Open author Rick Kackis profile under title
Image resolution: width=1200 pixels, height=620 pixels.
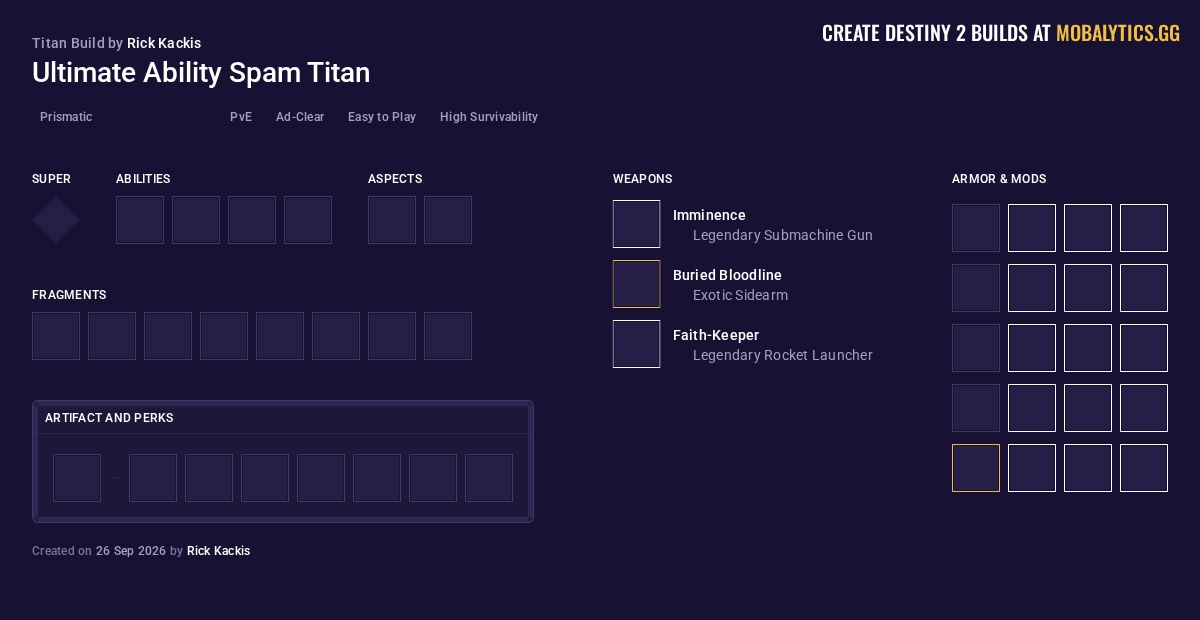pyautogui.click(x=164, y=43)
